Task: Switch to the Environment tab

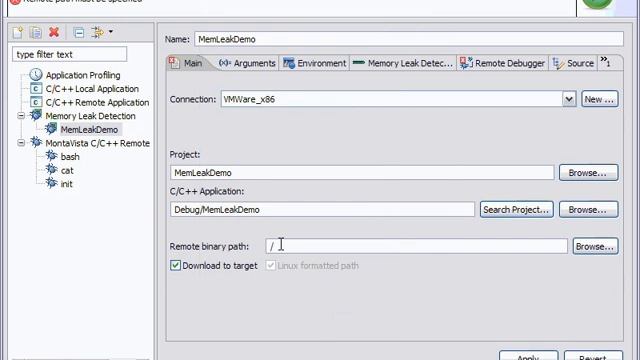Action: tap(314, 63)
